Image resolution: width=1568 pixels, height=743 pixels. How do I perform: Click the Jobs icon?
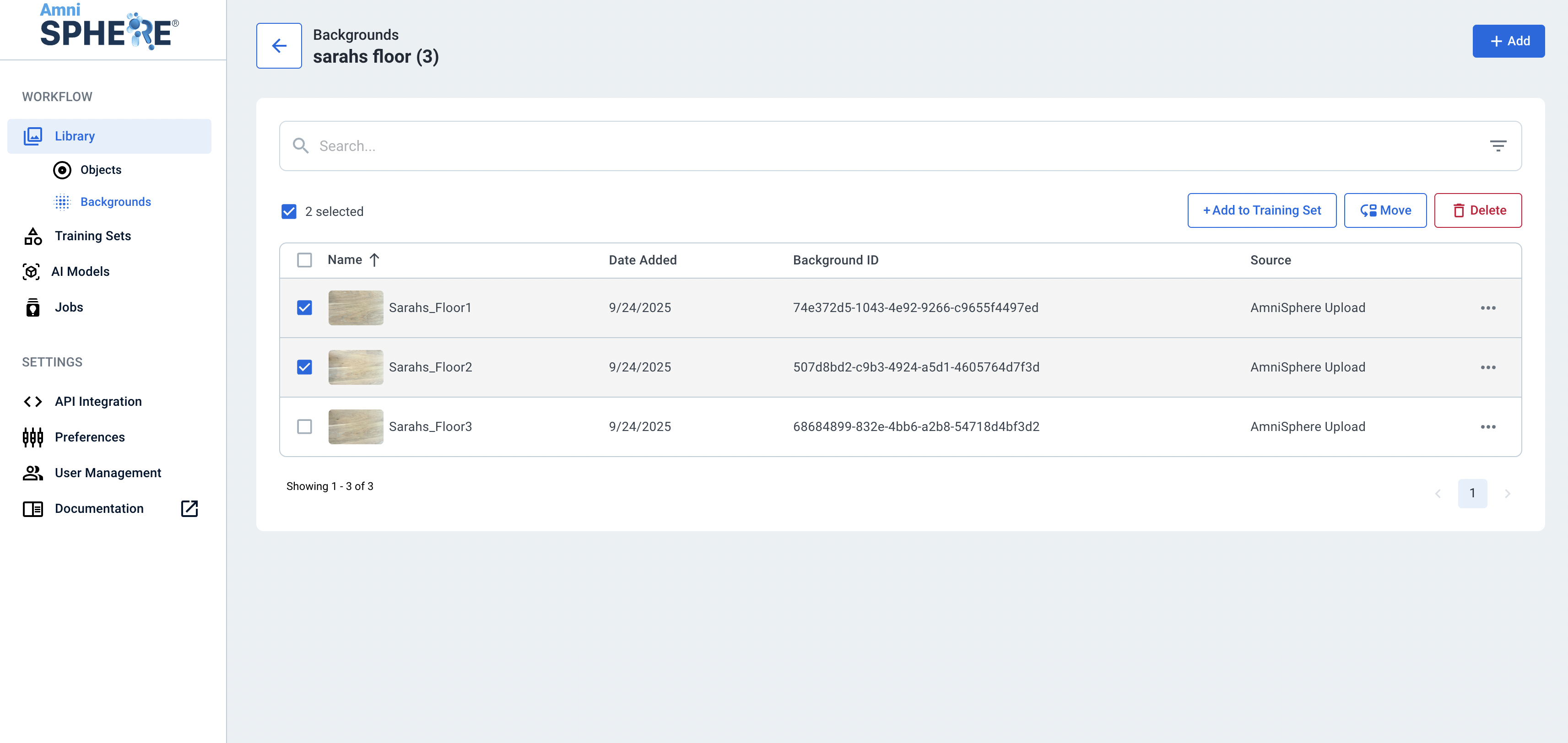point(33,307)
